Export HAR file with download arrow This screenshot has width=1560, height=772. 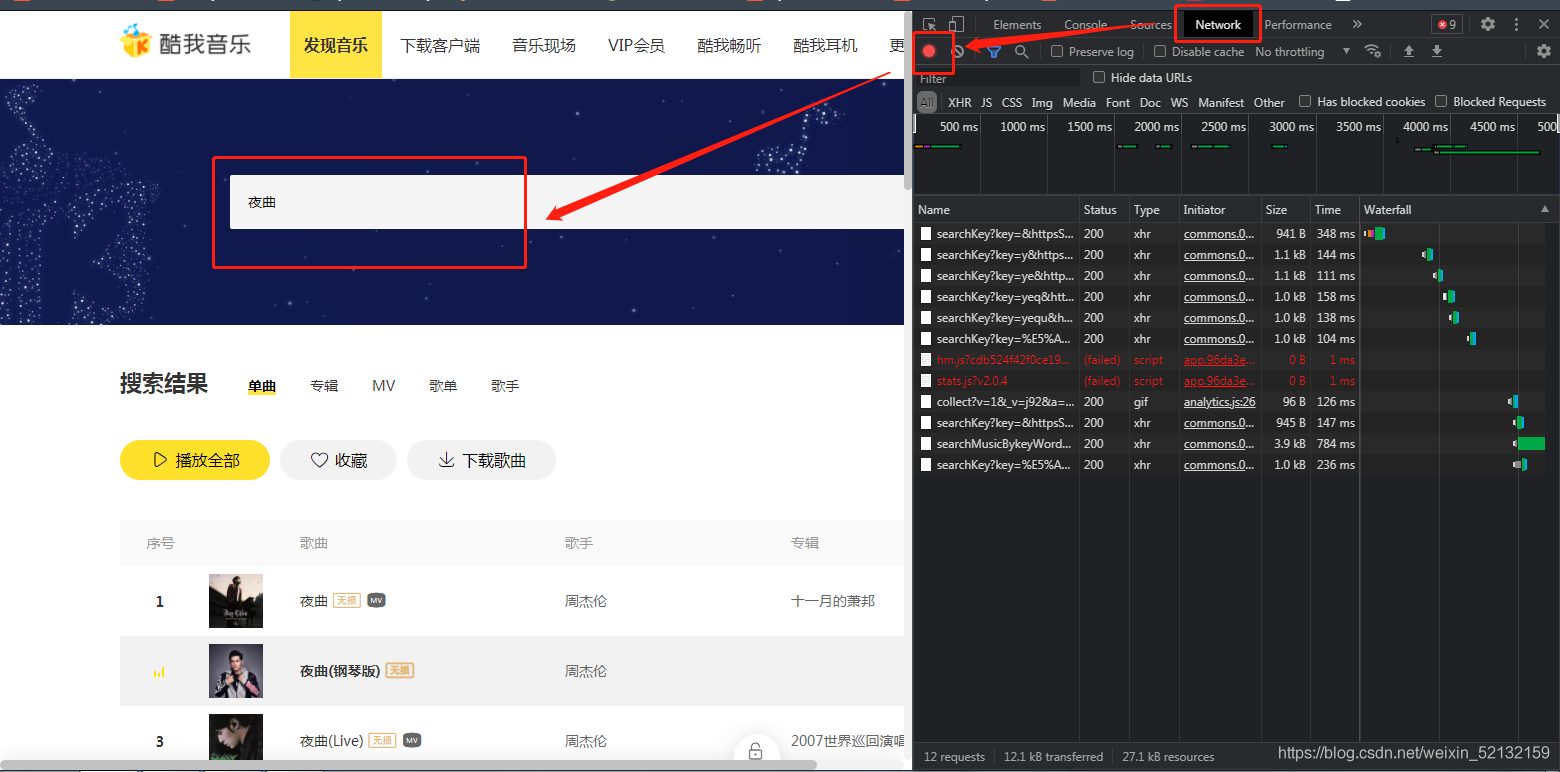tap(1437, 51)
